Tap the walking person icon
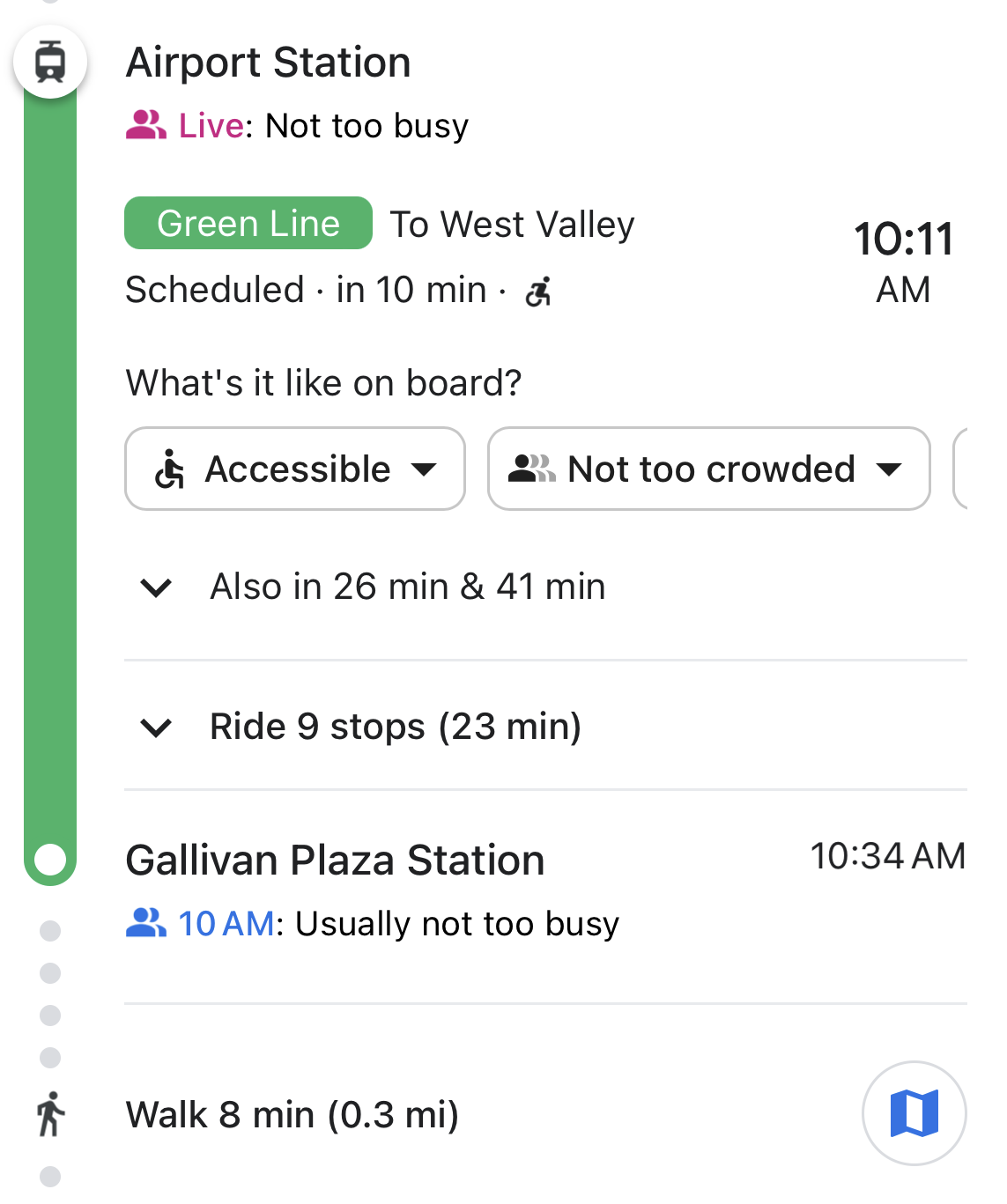1007x1204 pixels. coord(50,1114)
